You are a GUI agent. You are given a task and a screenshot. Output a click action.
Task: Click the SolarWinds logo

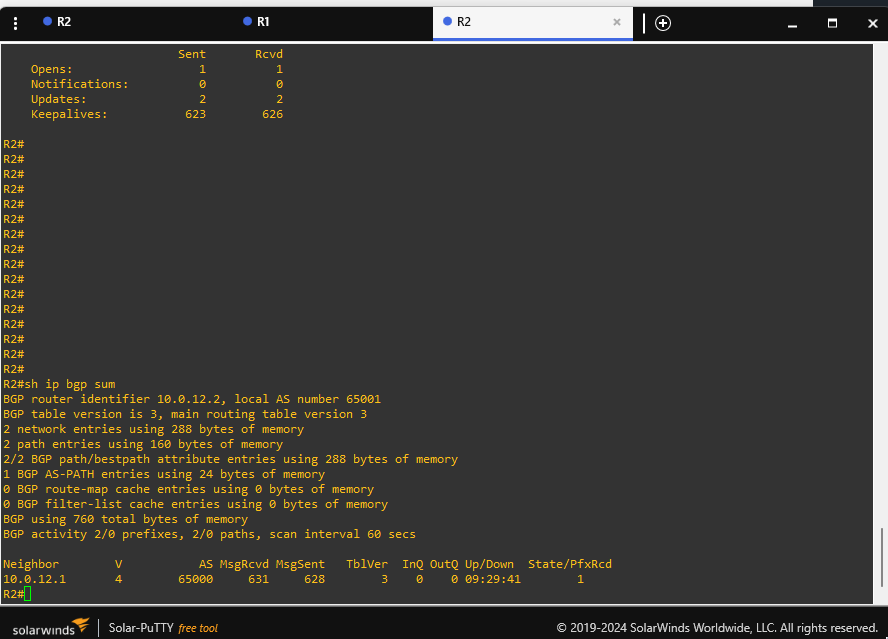[x=51, y=627]
